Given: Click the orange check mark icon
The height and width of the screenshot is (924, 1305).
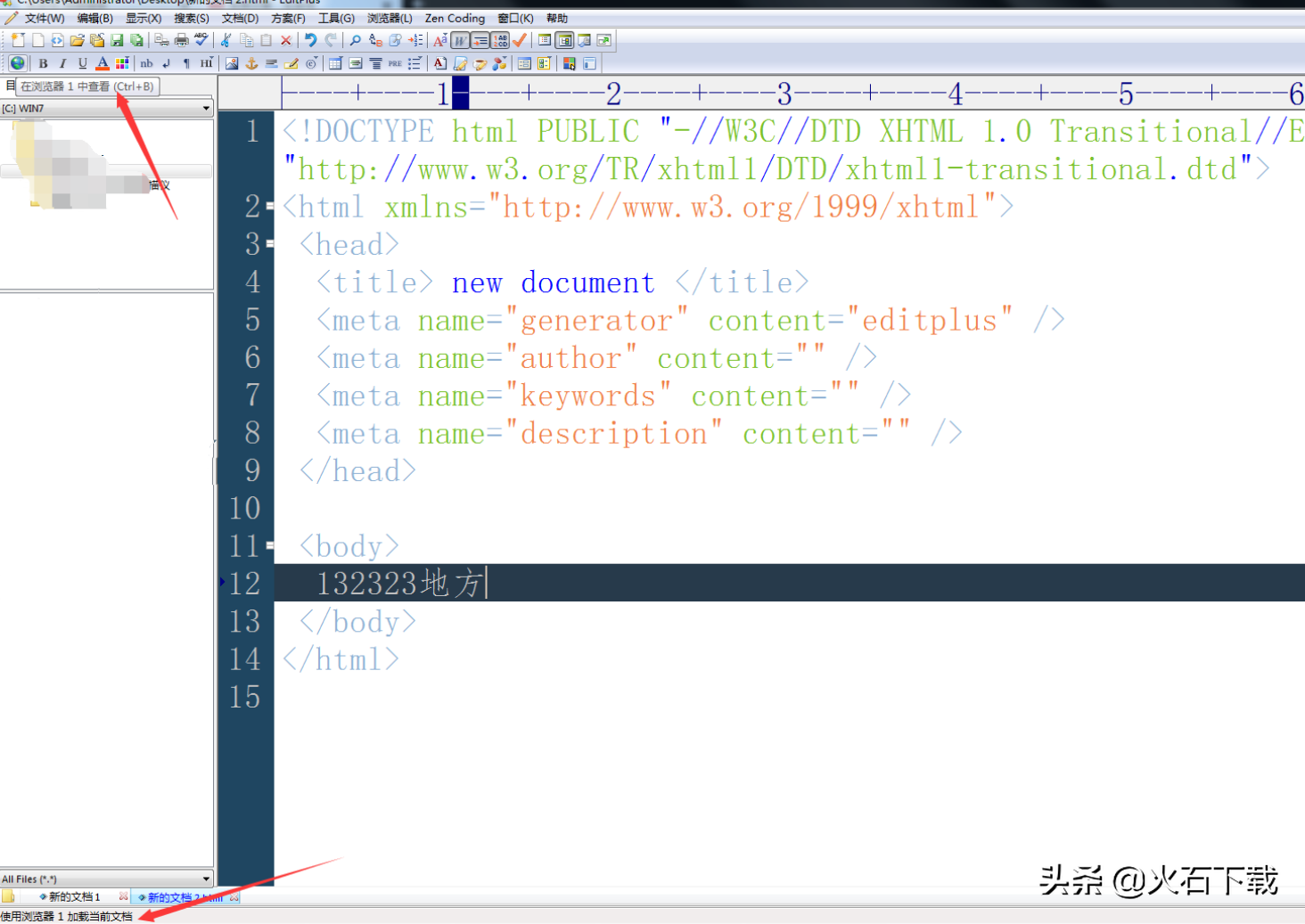Looking at the screenshot, I should pos(520,40).
